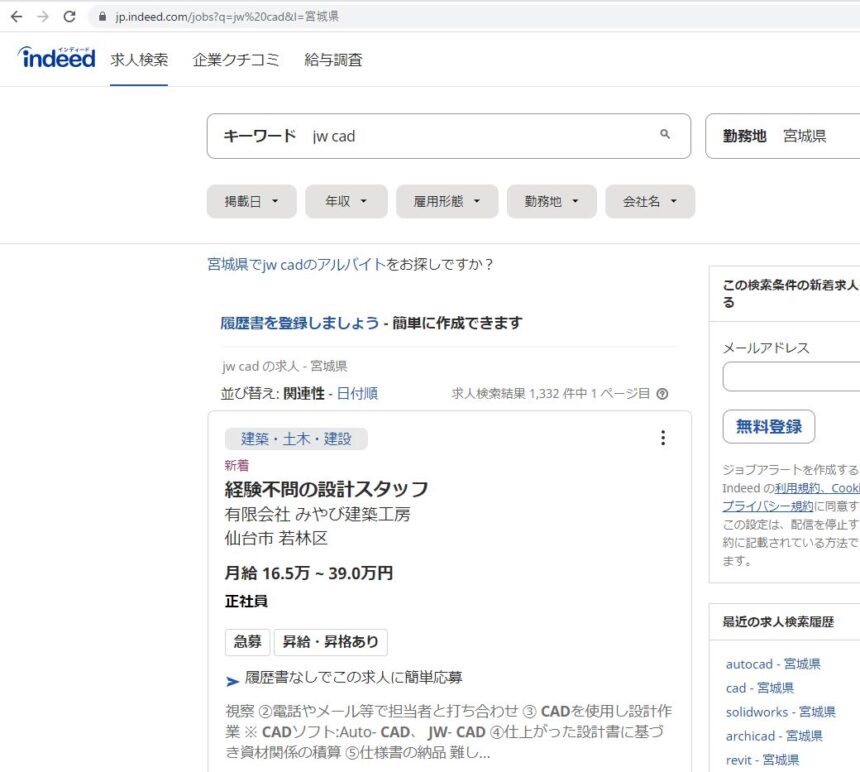Click the revit - 宮城県 search history

[x=762, y=760]
